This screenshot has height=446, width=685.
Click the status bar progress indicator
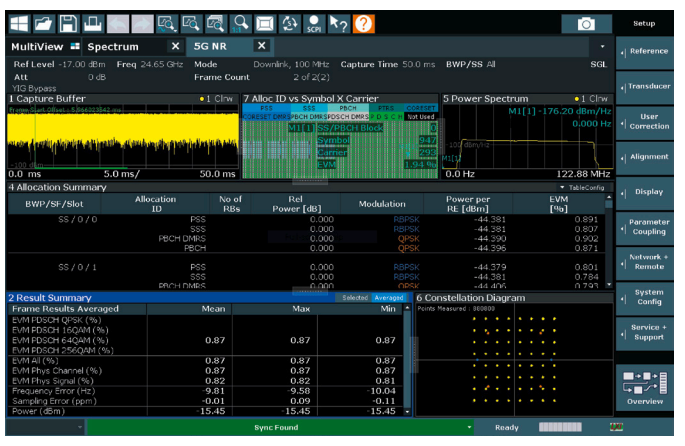560,427
